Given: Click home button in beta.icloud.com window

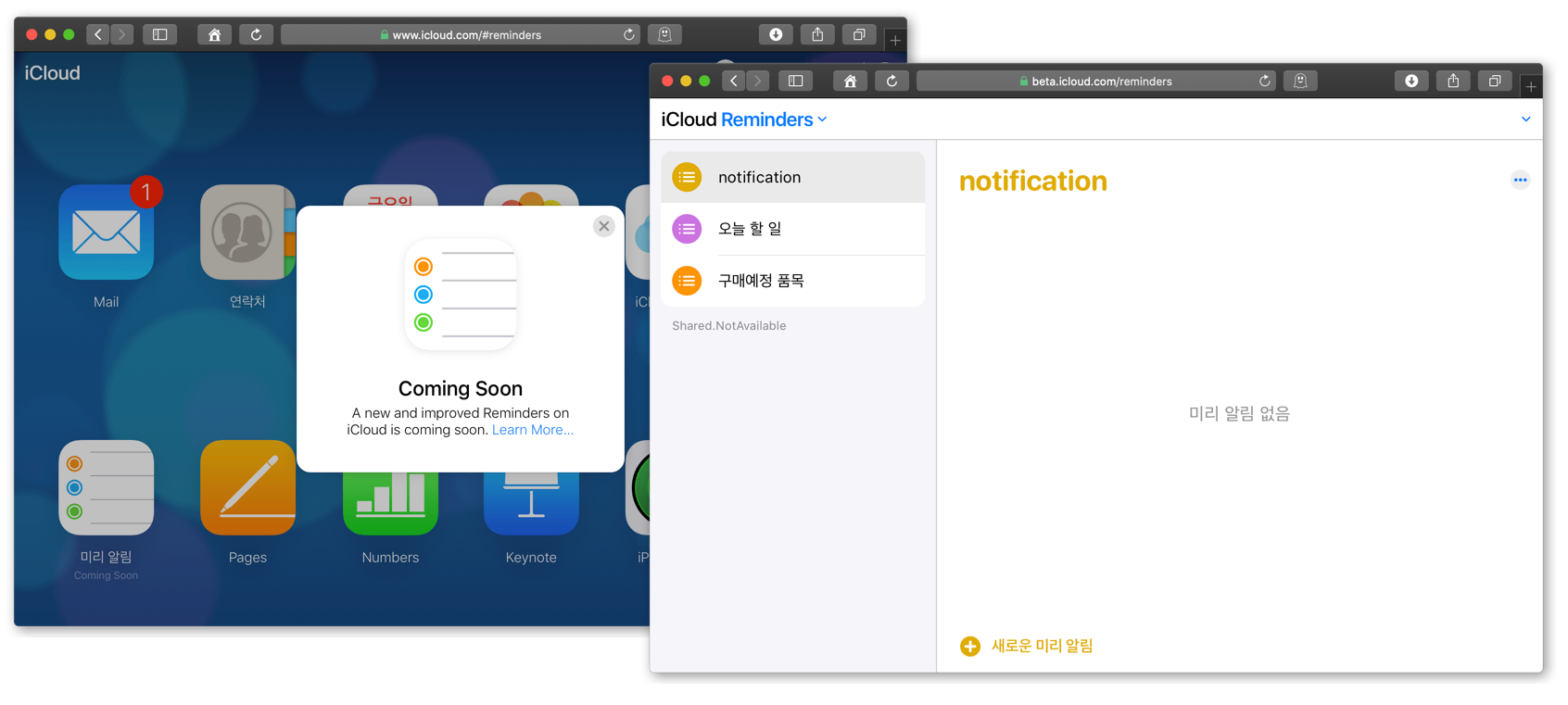Looking at the screenshot, I should point(850,81).
